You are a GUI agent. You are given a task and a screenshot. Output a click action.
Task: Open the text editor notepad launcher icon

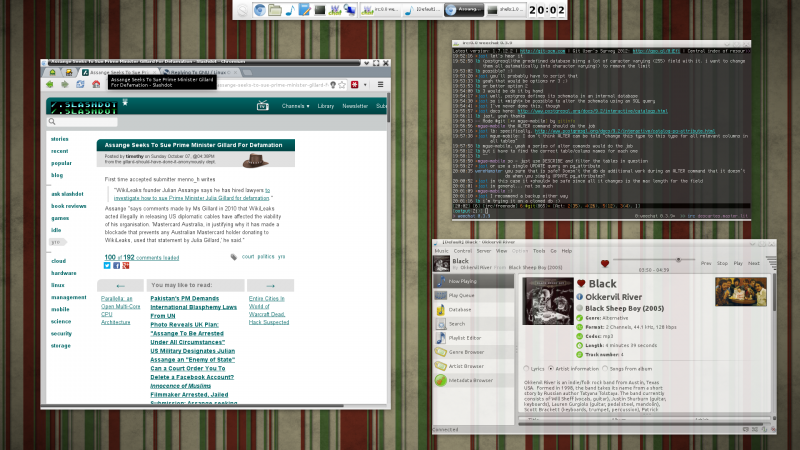point(305,10)
